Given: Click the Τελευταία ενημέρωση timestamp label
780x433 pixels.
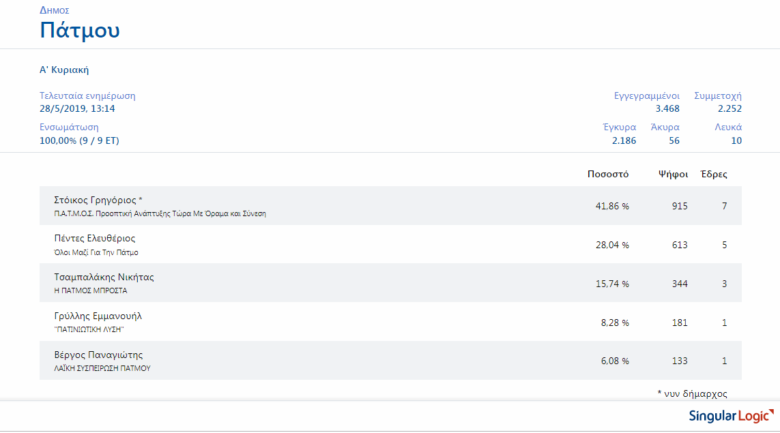Looking at the screenshot, I should pyautogui.click(x=87, y=95).
